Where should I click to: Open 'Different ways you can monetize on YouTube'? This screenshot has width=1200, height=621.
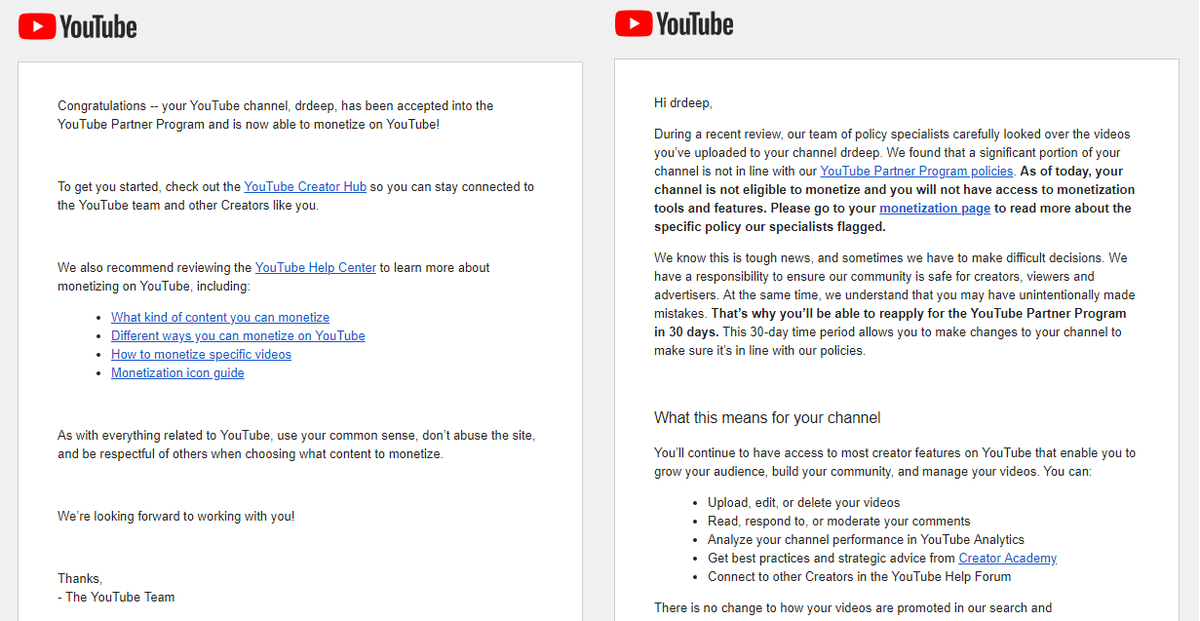[x=238, y=336]
